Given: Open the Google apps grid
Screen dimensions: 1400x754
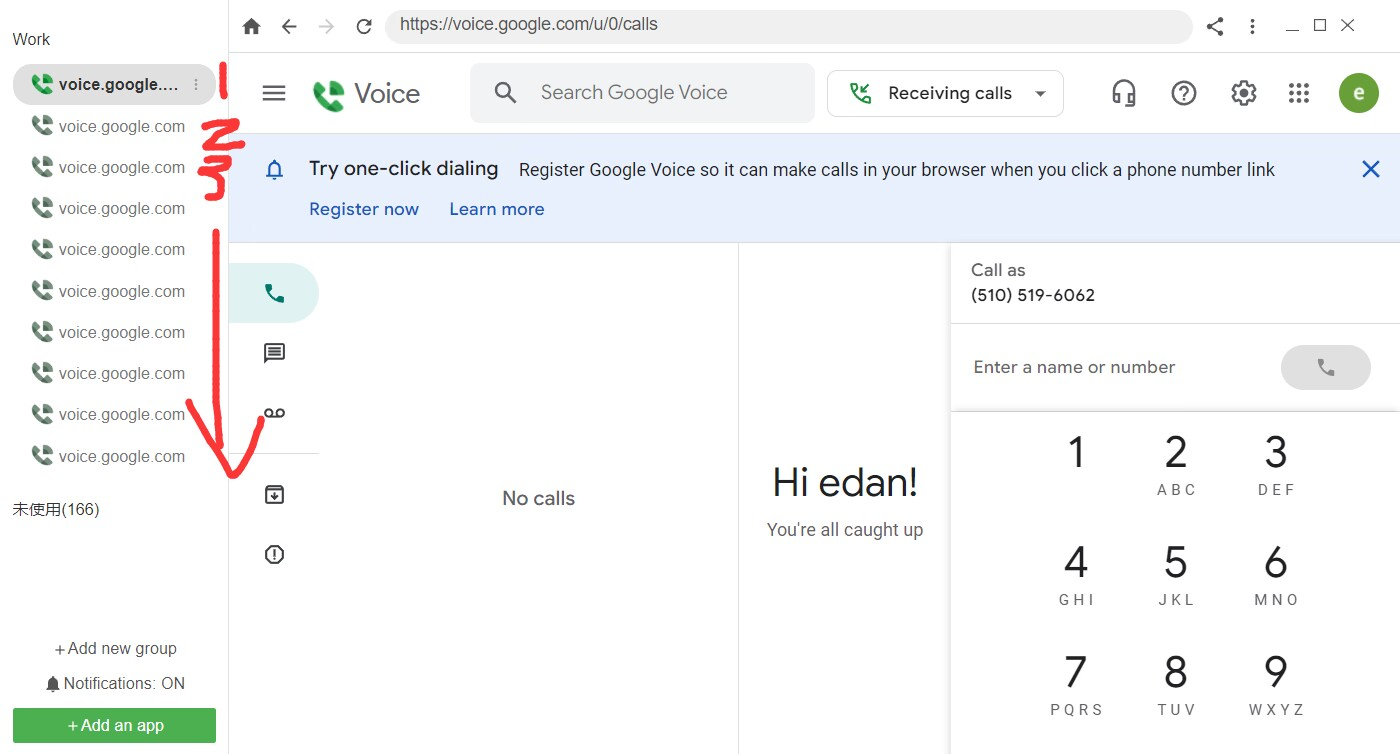Looking at the screenshot, I should 1299,93.
